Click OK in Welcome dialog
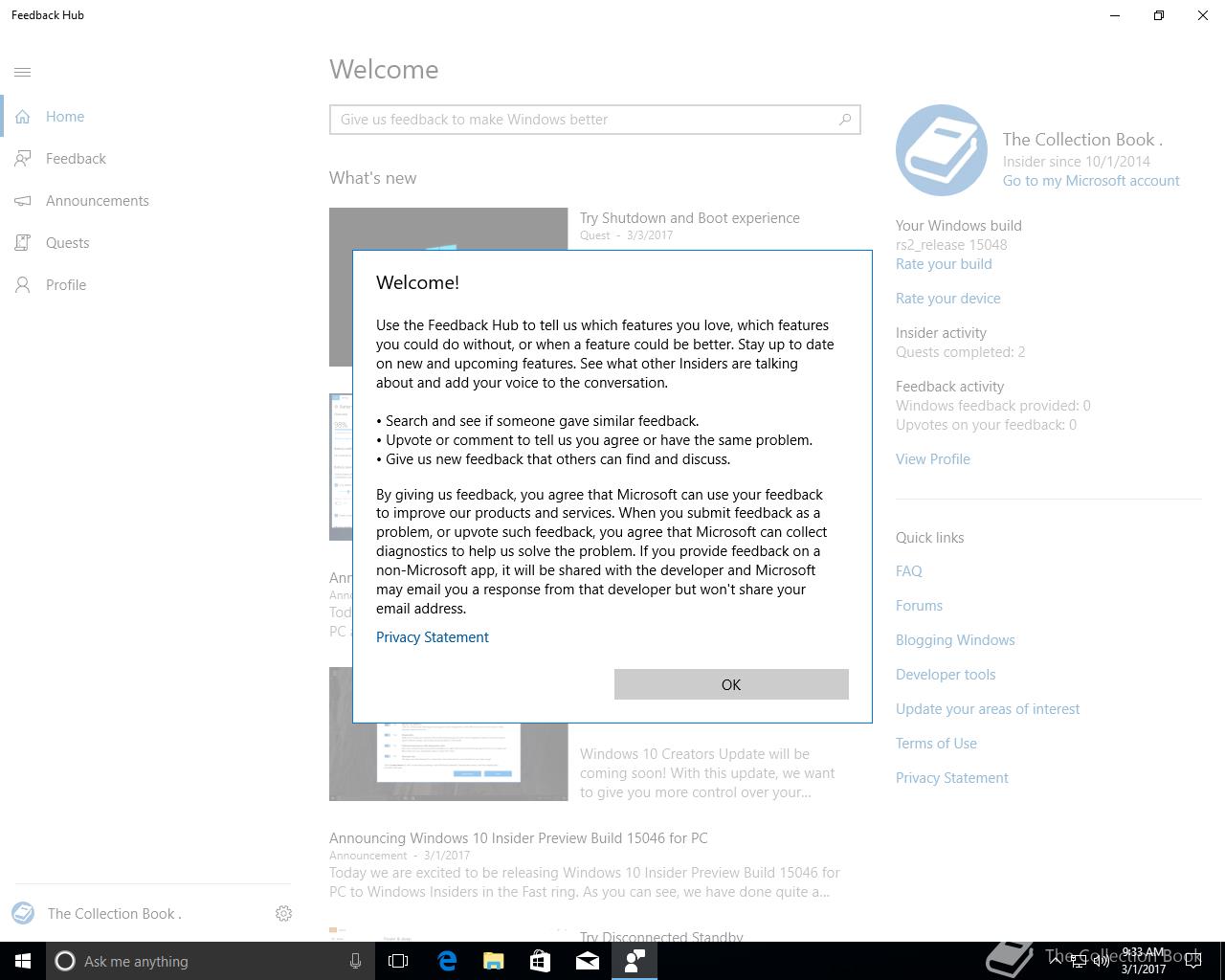The image size is (1225, 980). [x=731, y=684]
